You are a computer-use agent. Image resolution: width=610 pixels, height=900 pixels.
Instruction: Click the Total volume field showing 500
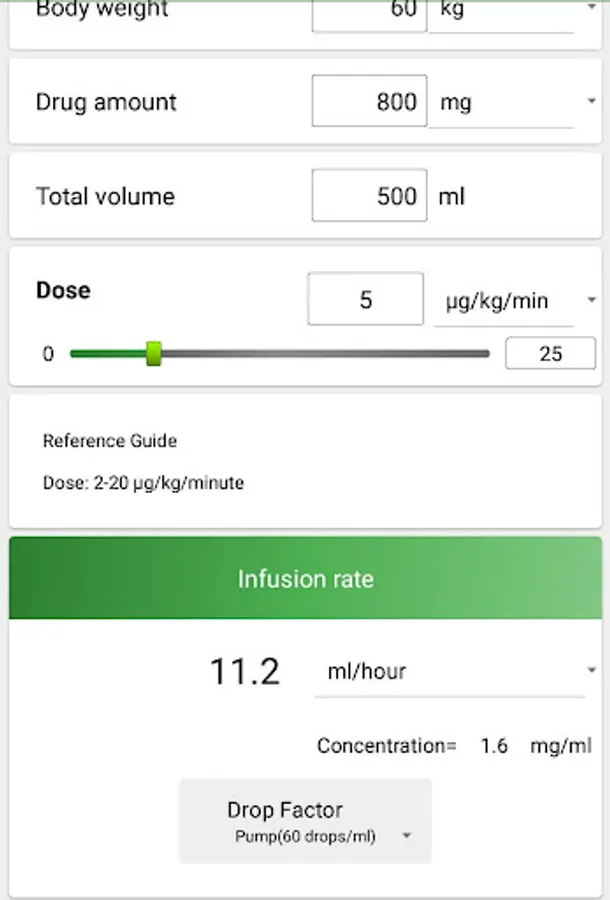coord(369,196)
